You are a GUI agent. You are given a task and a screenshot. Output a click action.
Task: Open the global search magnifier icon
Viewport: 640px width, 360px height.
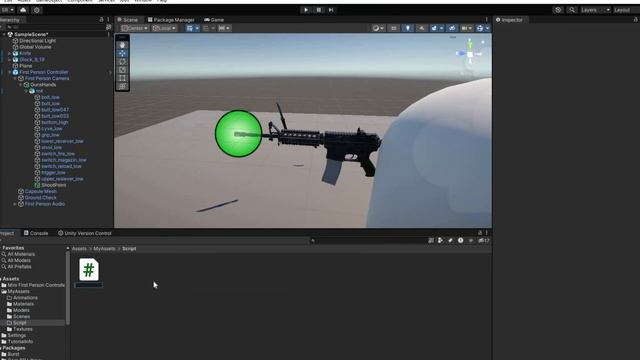tap(571, 10)
